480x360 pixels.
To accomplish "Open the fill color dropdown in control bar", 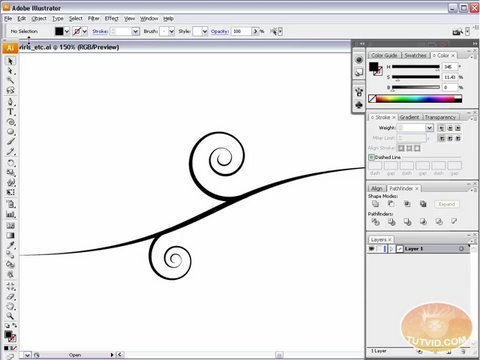I will (x=67, y=31).
